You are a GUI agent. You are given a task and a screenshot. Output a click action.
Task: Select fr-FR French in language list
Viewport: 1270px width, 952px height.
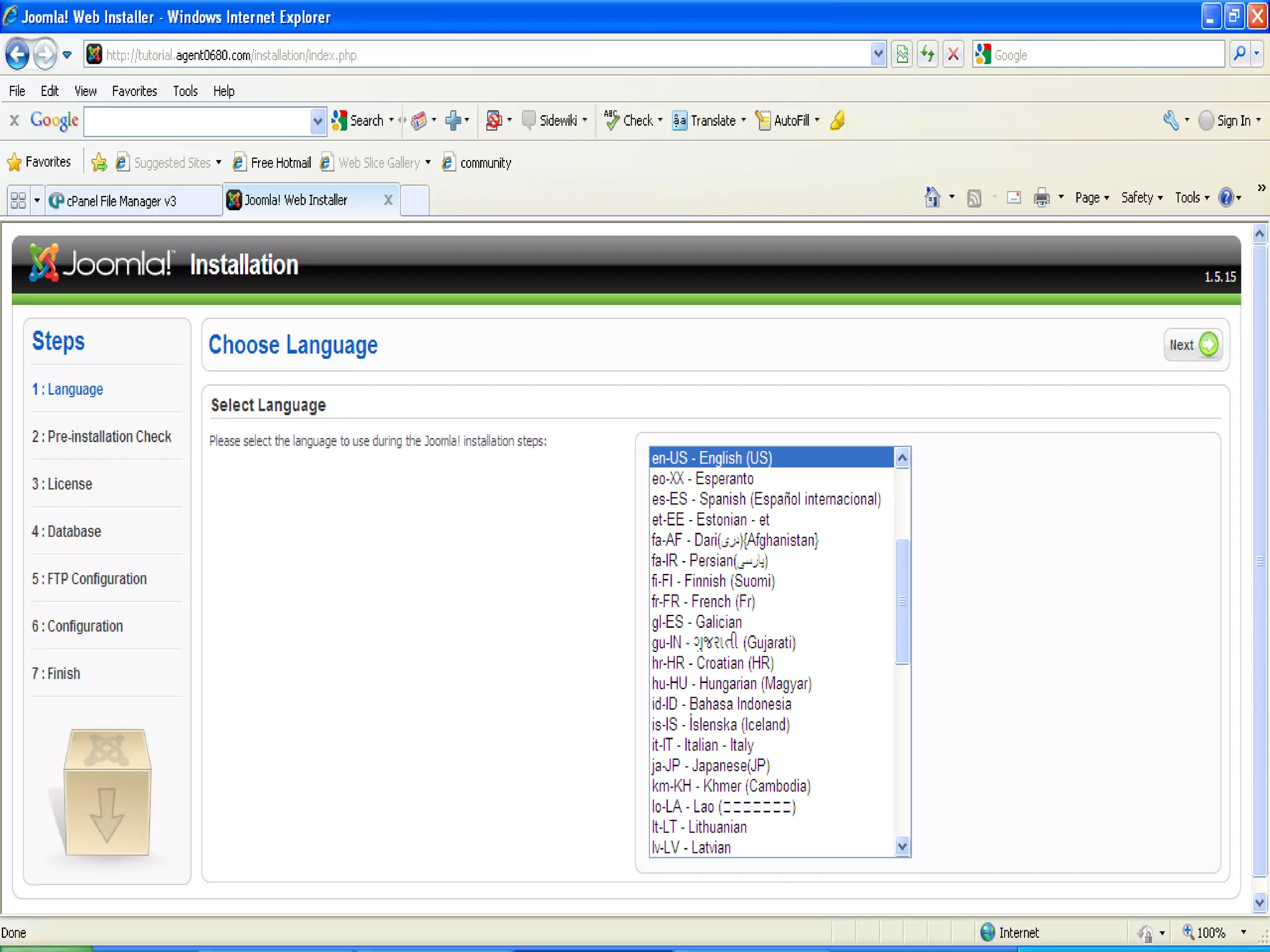click(703, 601)
